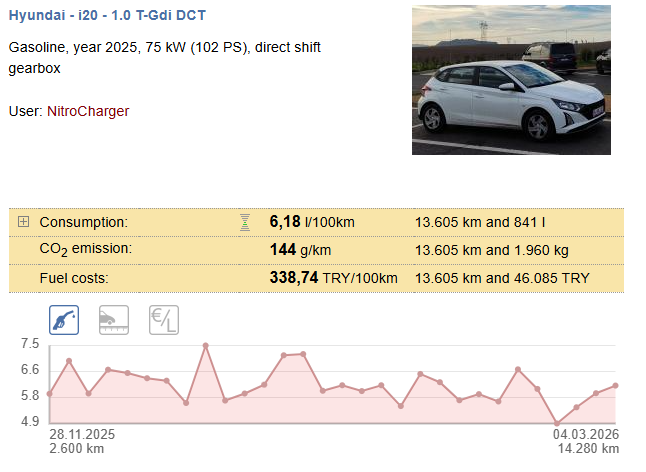The width and height of the screenshot is (646, 472).
Task: Click the Consumption row label
Action: (x=83, y=222)
